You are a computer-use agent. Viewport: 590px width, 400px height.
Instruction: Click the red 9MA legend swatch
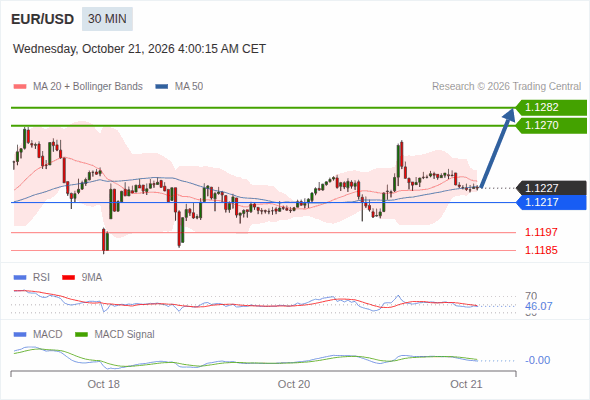pos(68,277)
